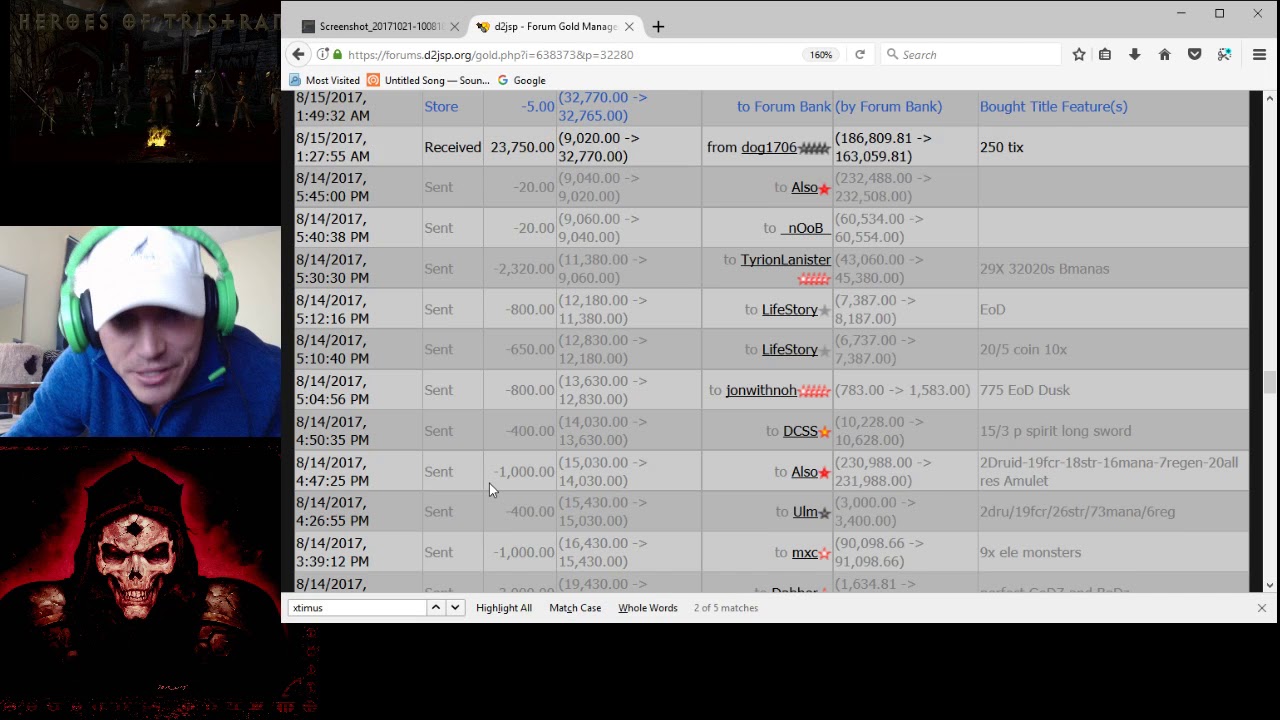Close the d2jsp Forum Gold tab

629,27
